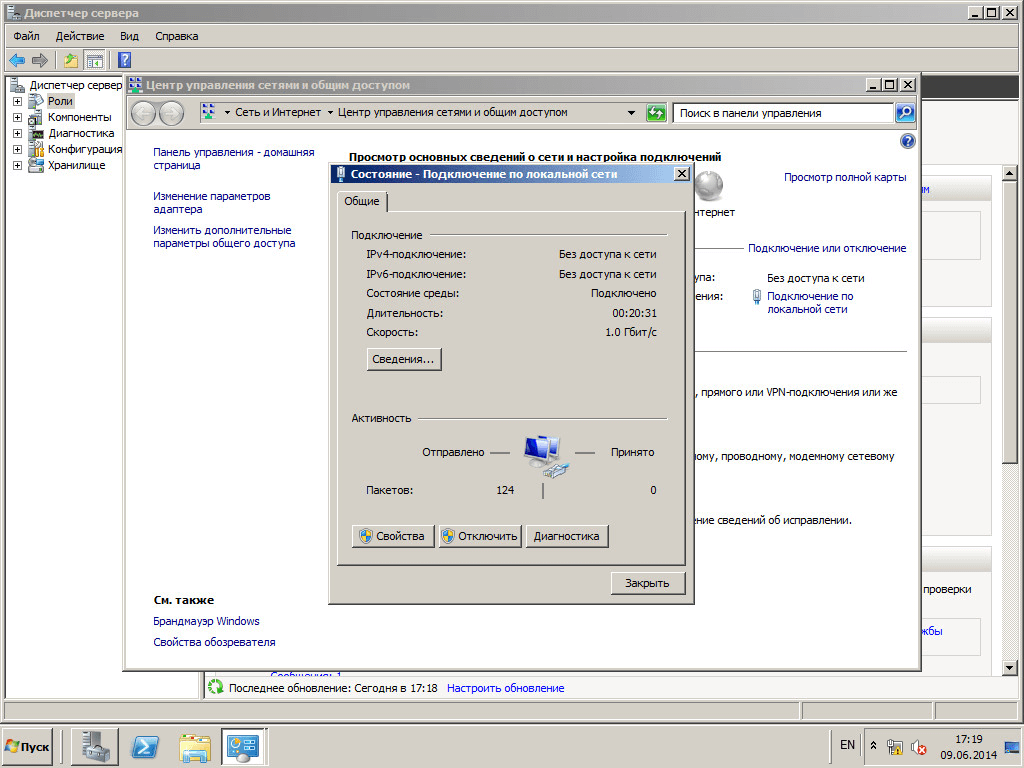This screenshot has width=1024, height=768.
Task: Expand the Хранилище tree node
Action: (17, 165)
